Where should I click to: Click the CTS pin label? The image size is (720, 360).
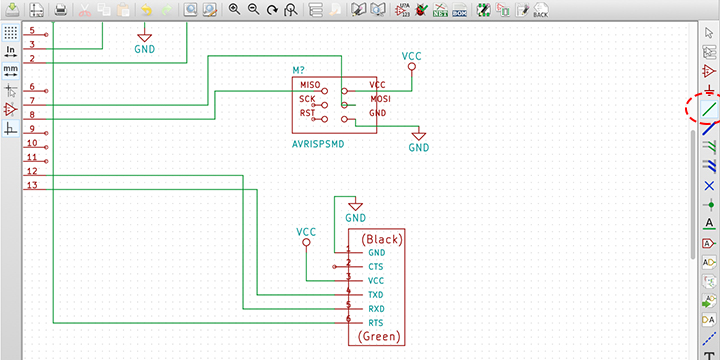click(376, 266)
